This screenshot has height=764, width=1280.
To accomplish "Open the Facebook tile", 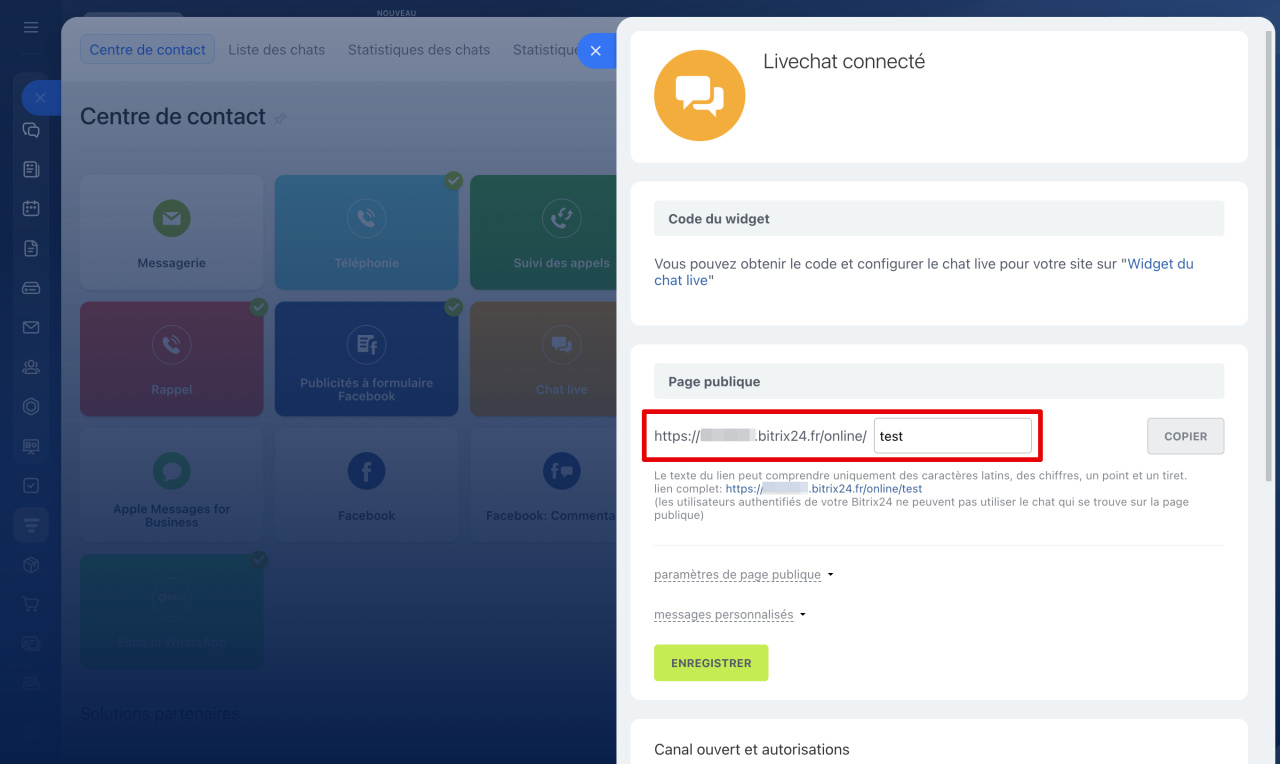I will (x=367, y=485).
